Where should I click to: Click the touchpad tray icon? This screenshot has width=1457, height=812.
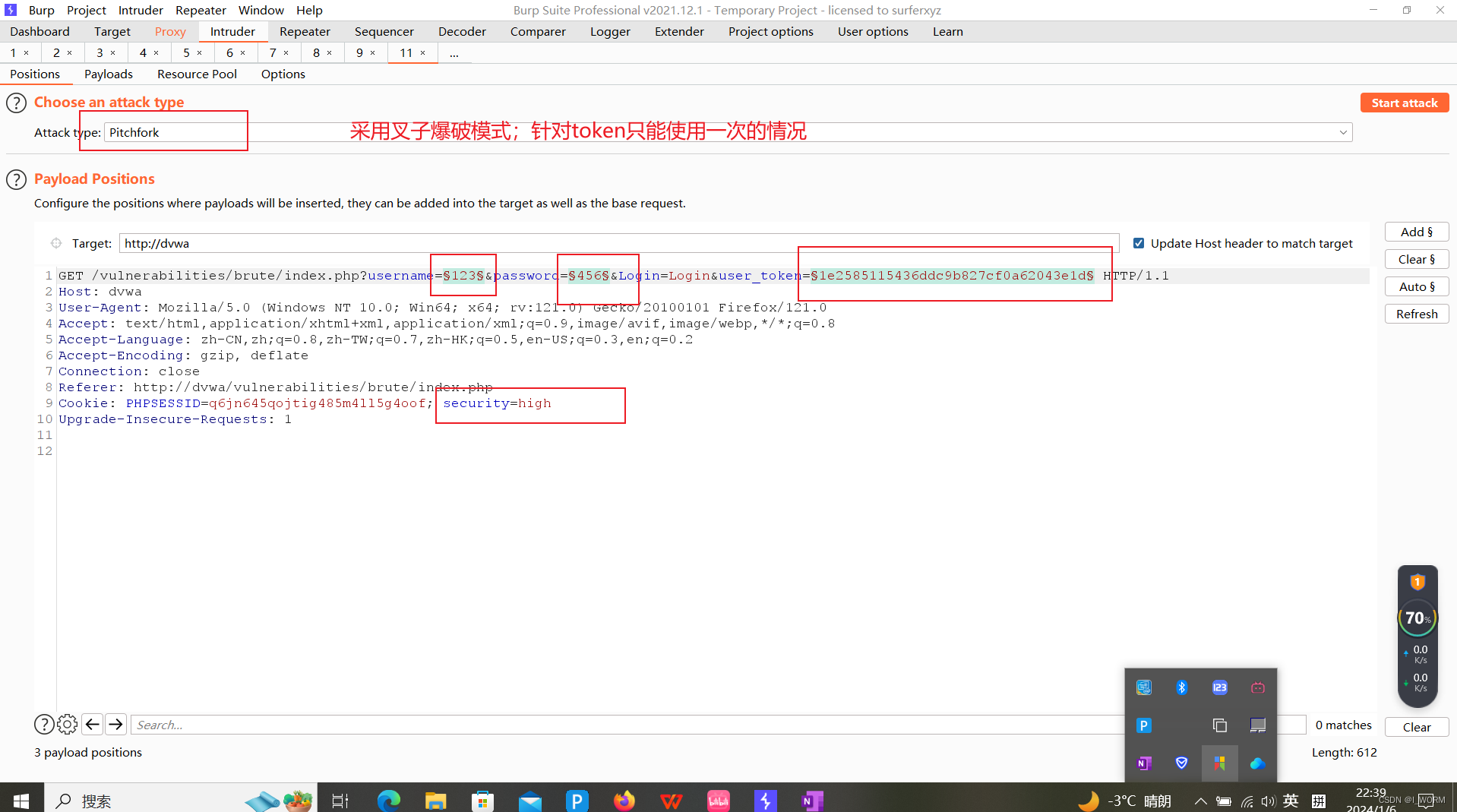(1258, 725)
